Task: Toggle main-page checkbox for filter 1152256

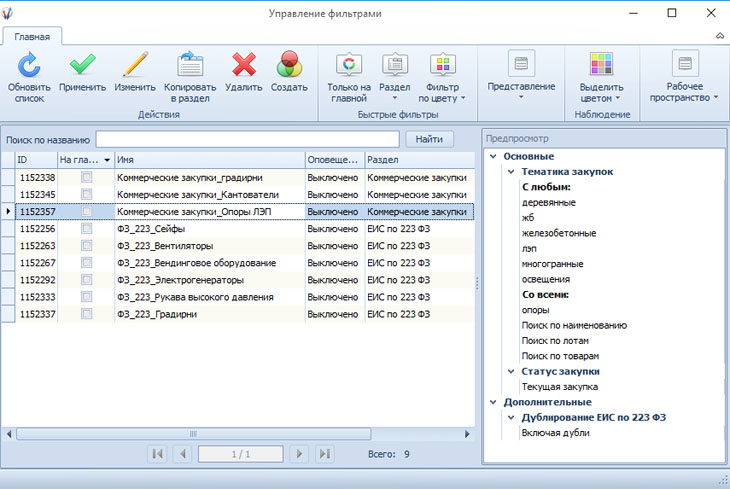Action: (x=87, y=228)
